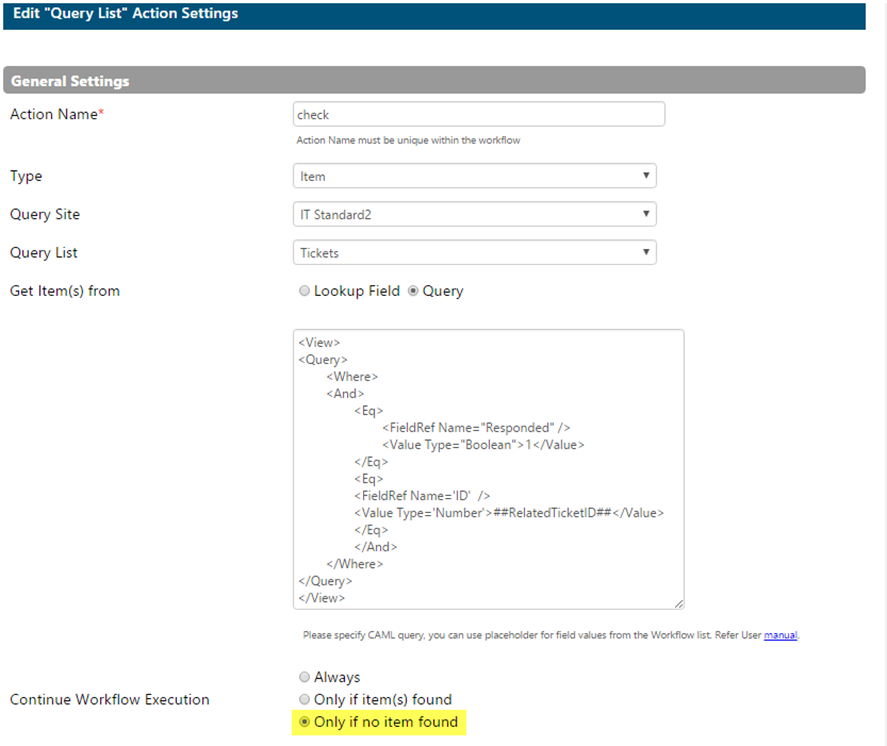The height and width of the screenshot is (746, 887).
Task: Open the User manual link
Action: 780,635
